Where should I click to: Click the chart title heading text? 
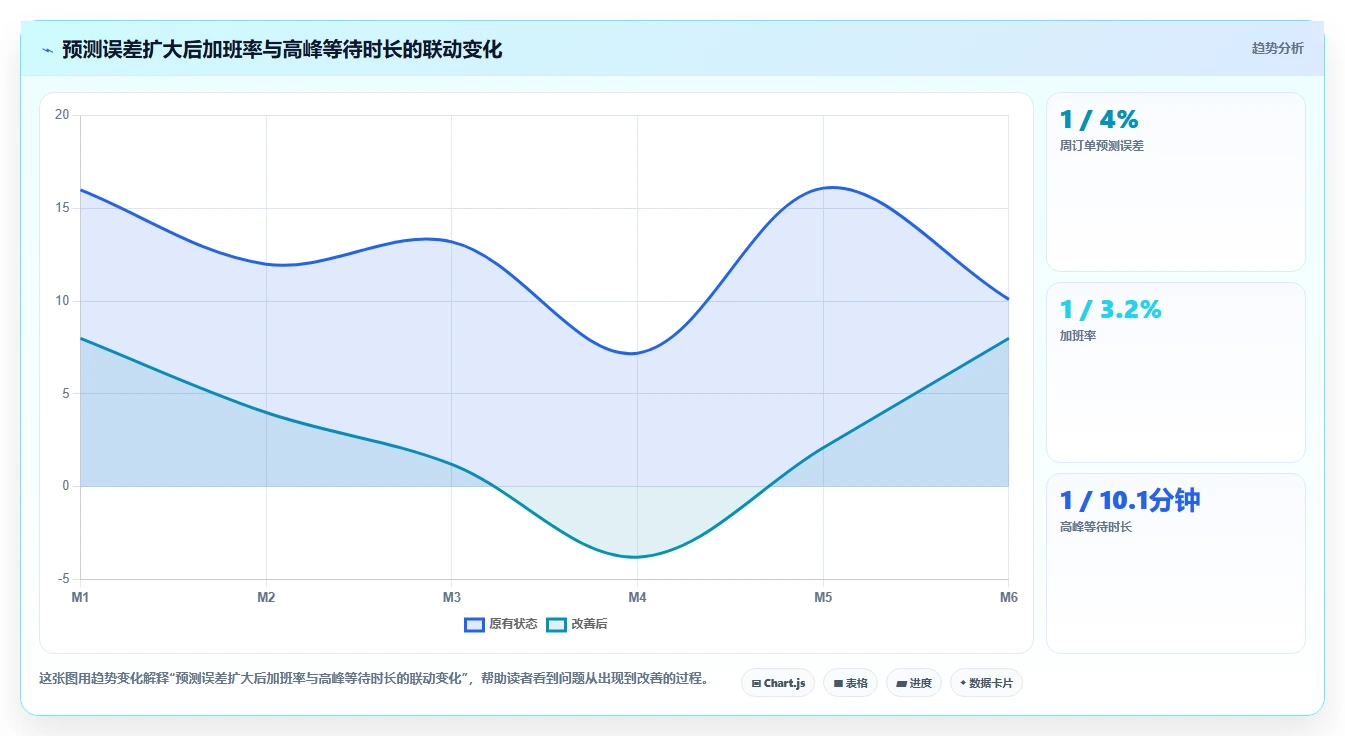[282, 50]
